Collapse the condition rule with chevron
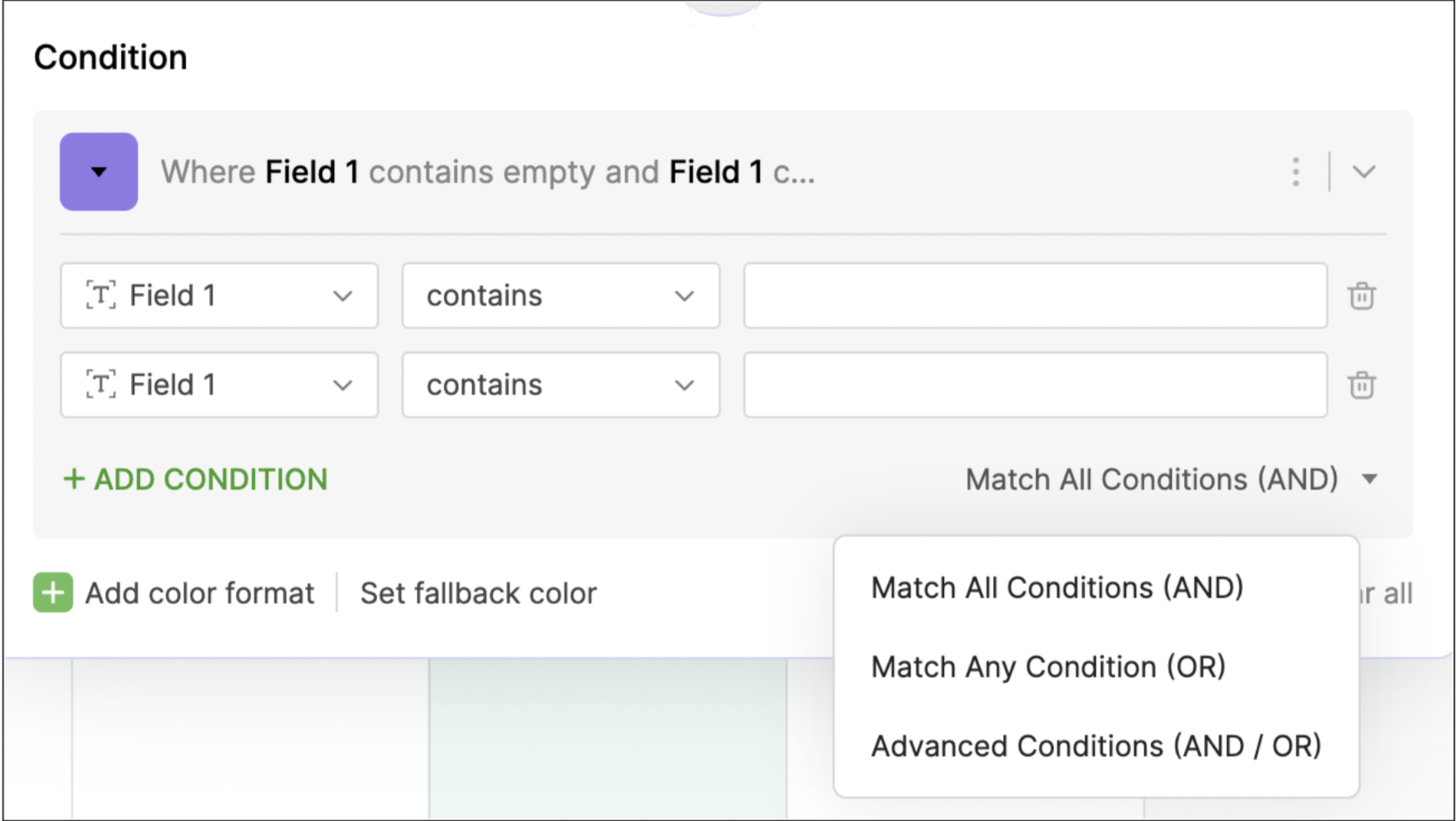Screen dimensions: 1456x821 [1363, 172]
